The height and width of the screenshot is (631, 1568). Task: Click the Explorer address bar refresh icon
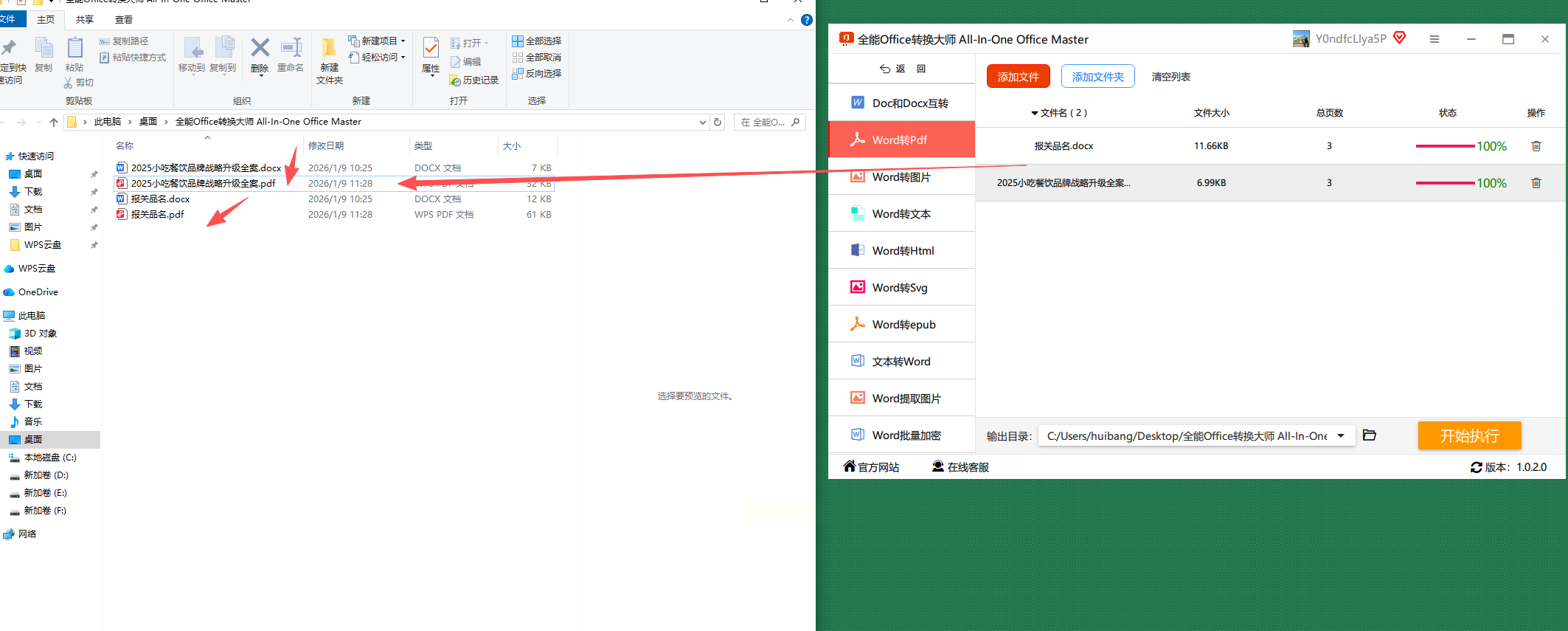(x=718, y=122)
